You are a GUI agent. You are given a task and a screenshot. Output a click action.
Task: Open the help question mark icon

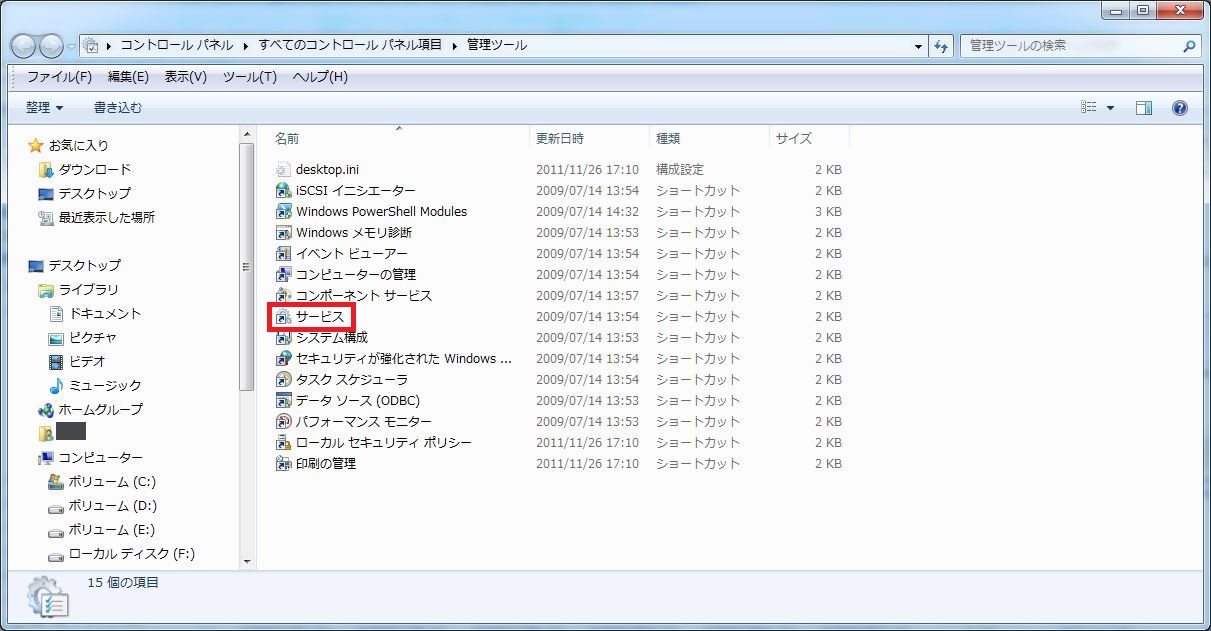[x=1179, y=108]
